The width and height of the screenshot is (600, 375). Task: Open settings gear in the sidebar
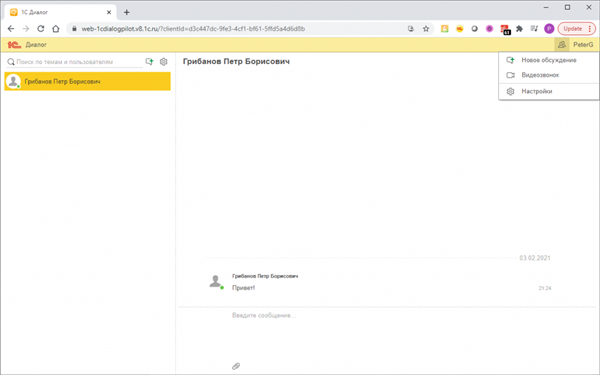click(164, 62)
